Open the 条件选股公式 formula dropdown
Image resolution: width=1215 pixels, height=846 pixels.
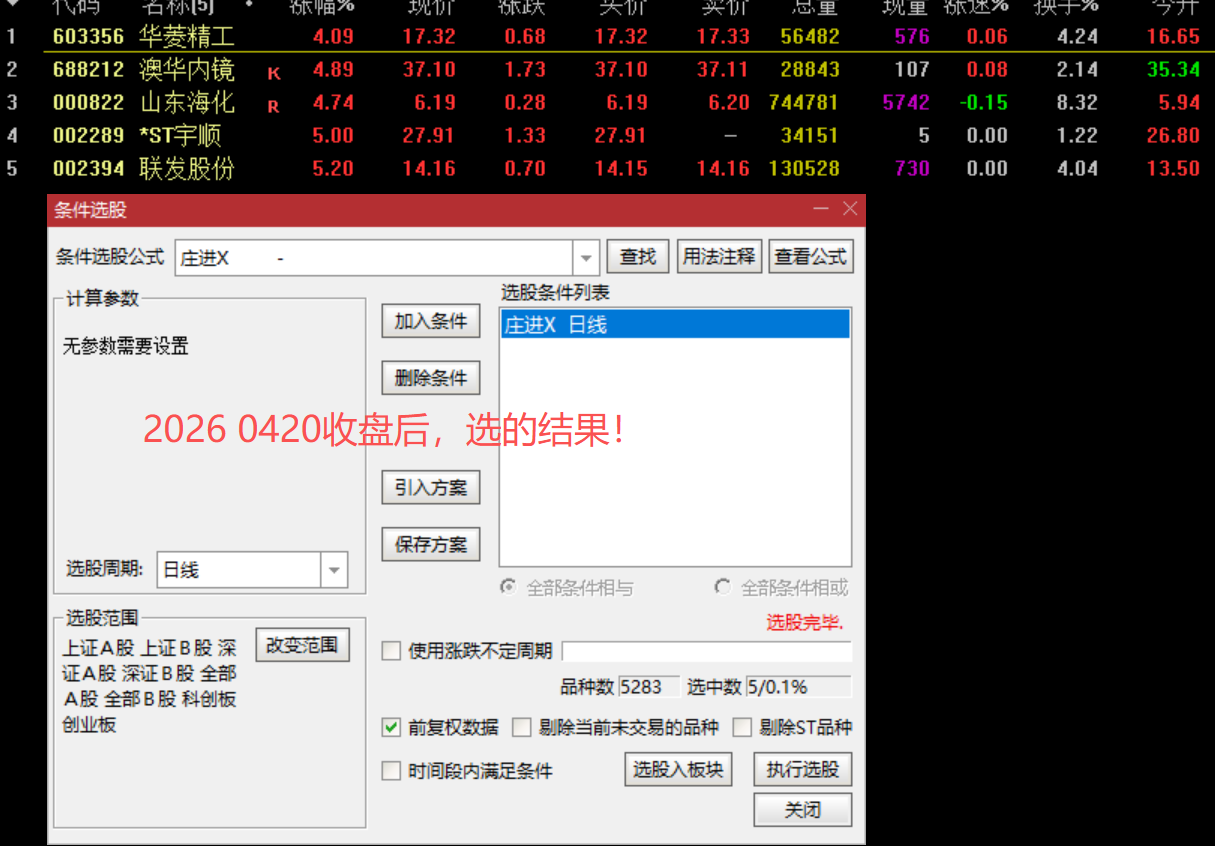(585, 257)
